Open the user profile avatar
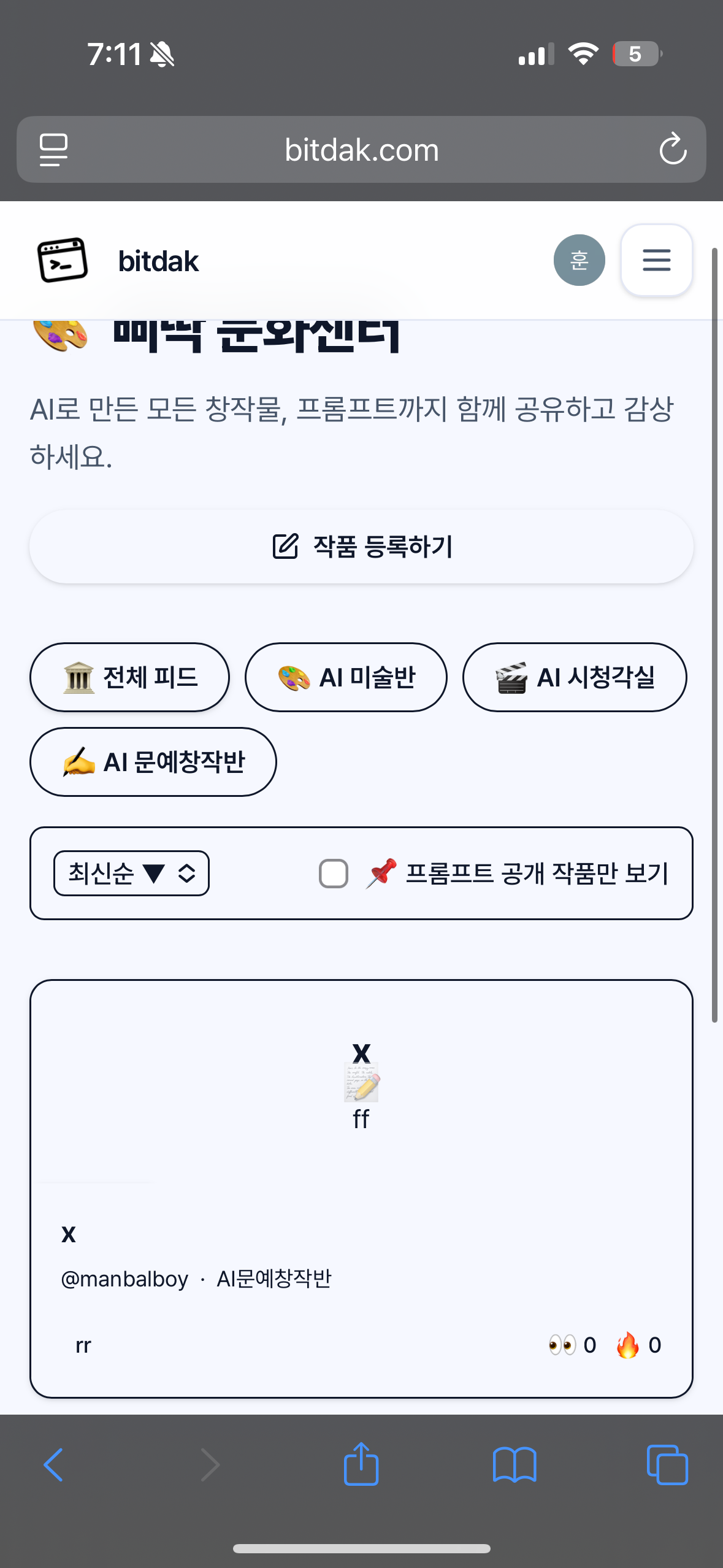723x1568 pixels. pos(579,260)
